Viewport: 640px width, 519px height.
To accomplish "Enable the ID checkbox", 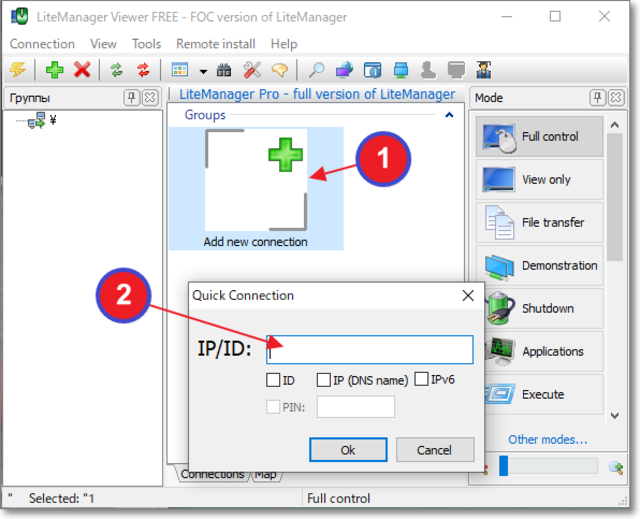I will 273,380.
